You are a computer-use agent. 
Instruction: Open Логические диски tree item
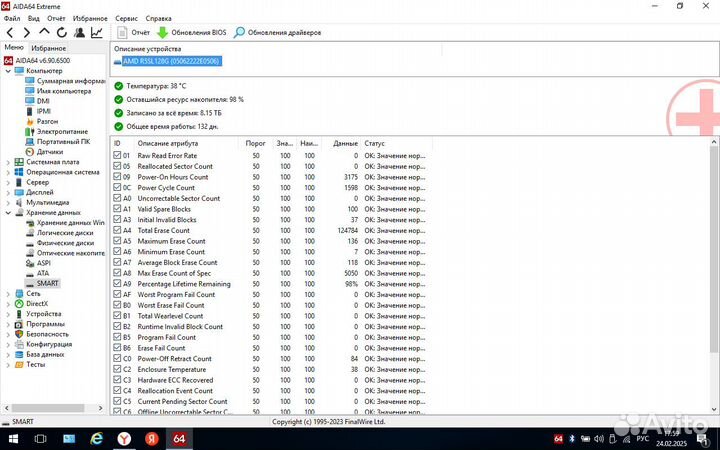click(60, 233)
